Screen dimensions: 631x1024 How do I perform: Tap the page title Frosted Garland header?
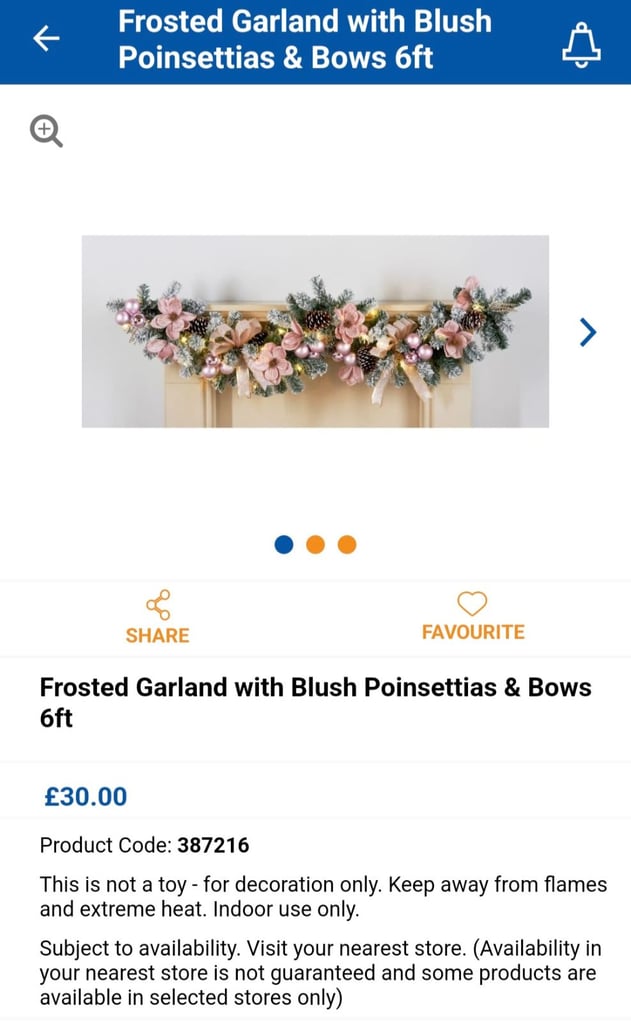click(304, 42)
